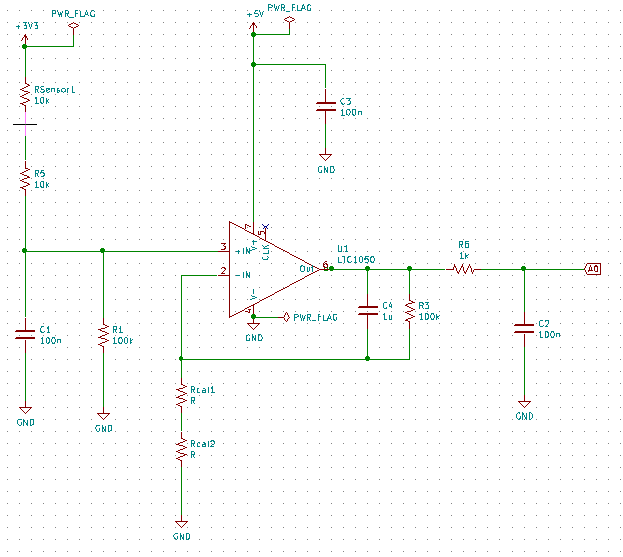Click the '1k' value of R6

point(464,255)
